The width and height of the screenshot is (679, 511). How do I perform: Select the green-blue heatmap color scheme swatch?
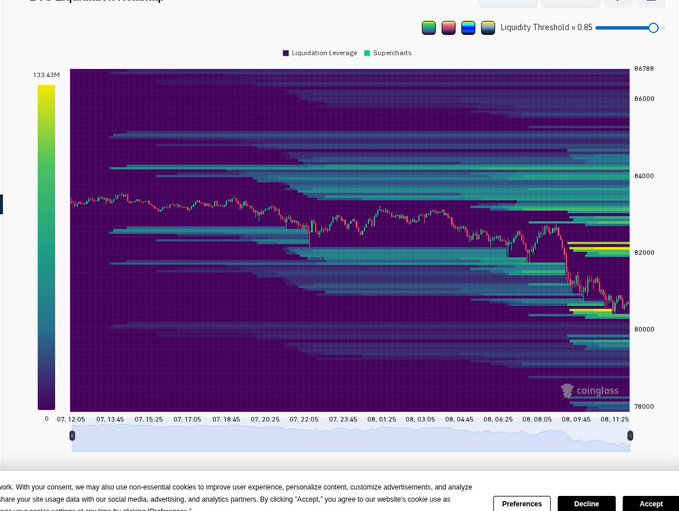429,28
